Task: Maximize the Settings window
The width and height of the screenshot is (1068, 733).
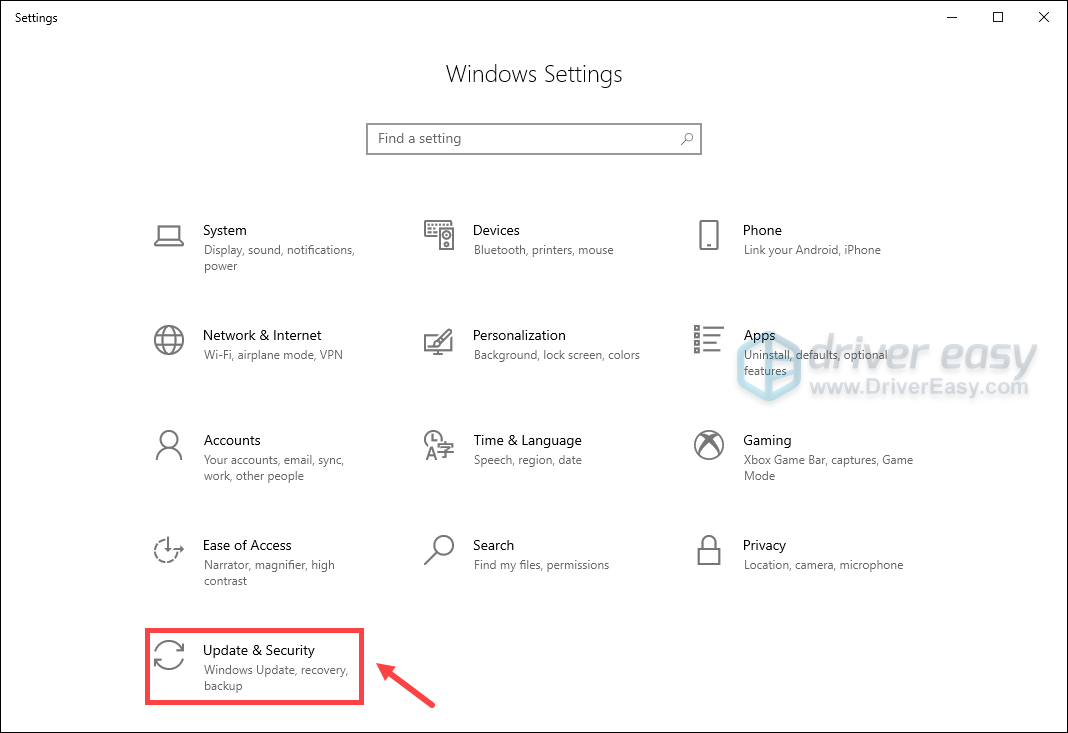Action: click(x=998, y=17)
